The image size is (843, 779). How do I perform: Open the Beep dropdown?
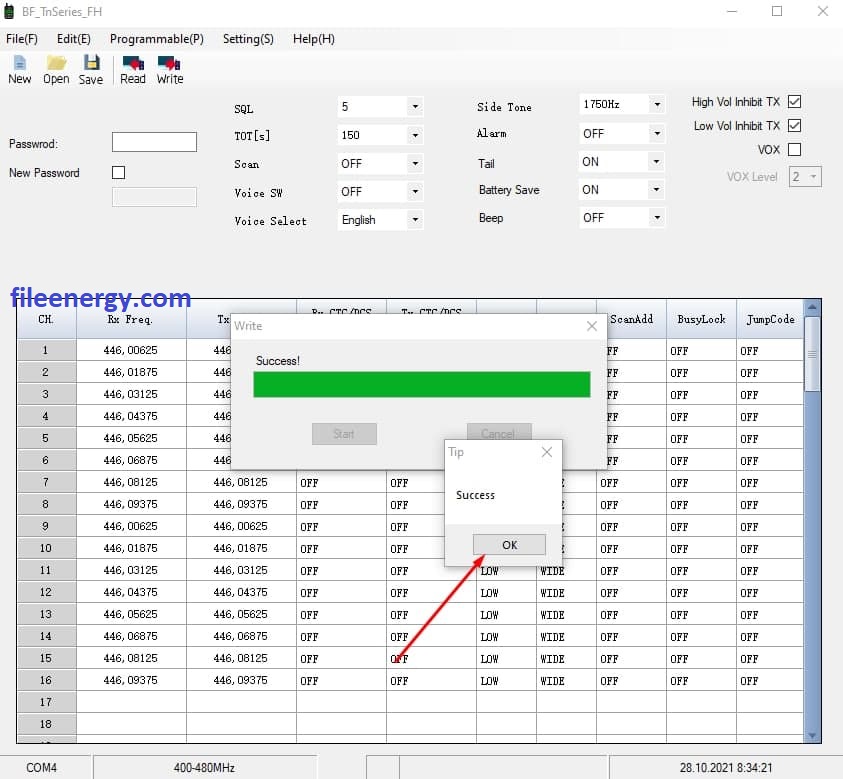tap(657, 217)
